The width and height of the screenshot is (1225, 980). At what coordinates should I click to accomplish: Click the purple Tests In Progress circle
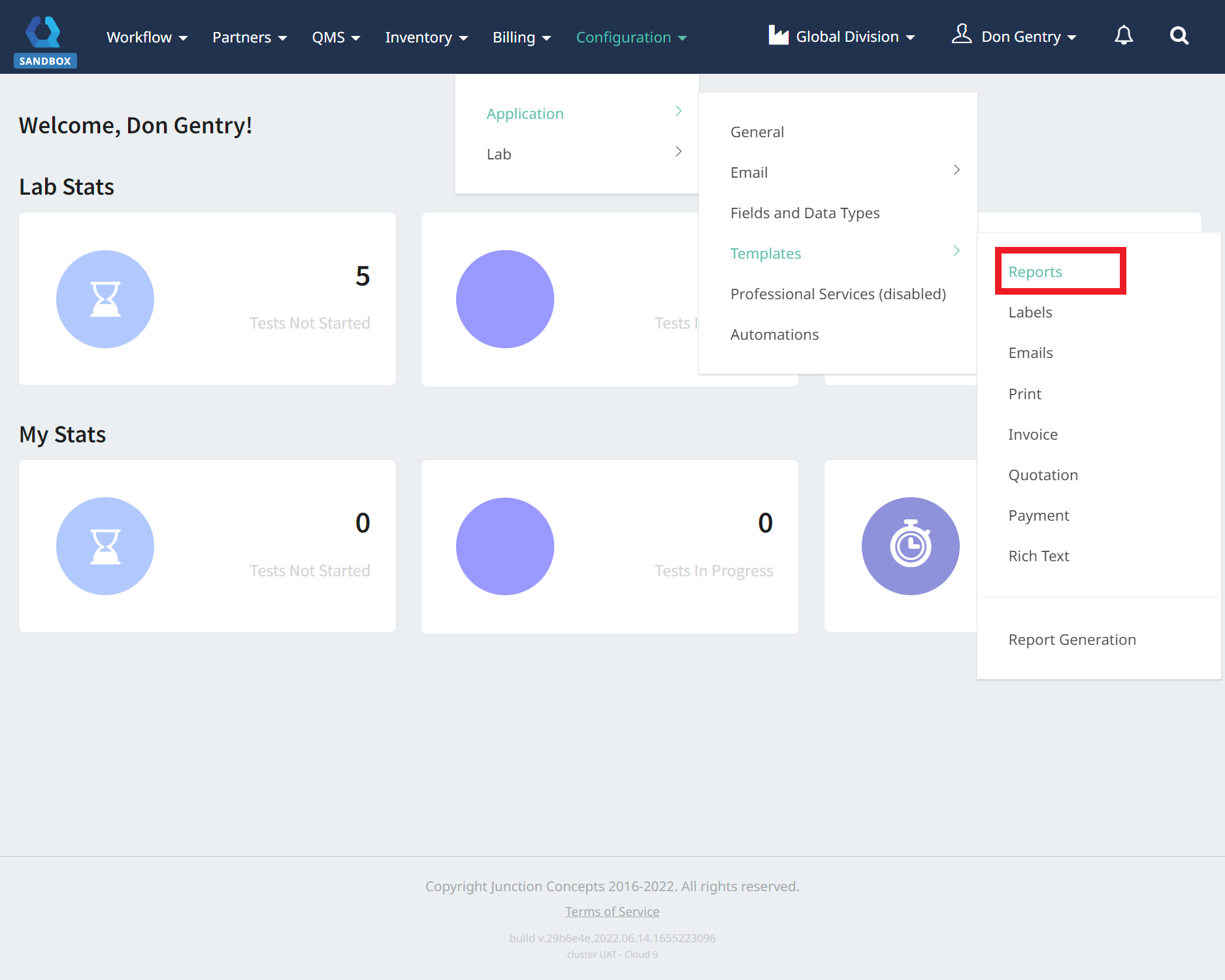tap(505, 546)
